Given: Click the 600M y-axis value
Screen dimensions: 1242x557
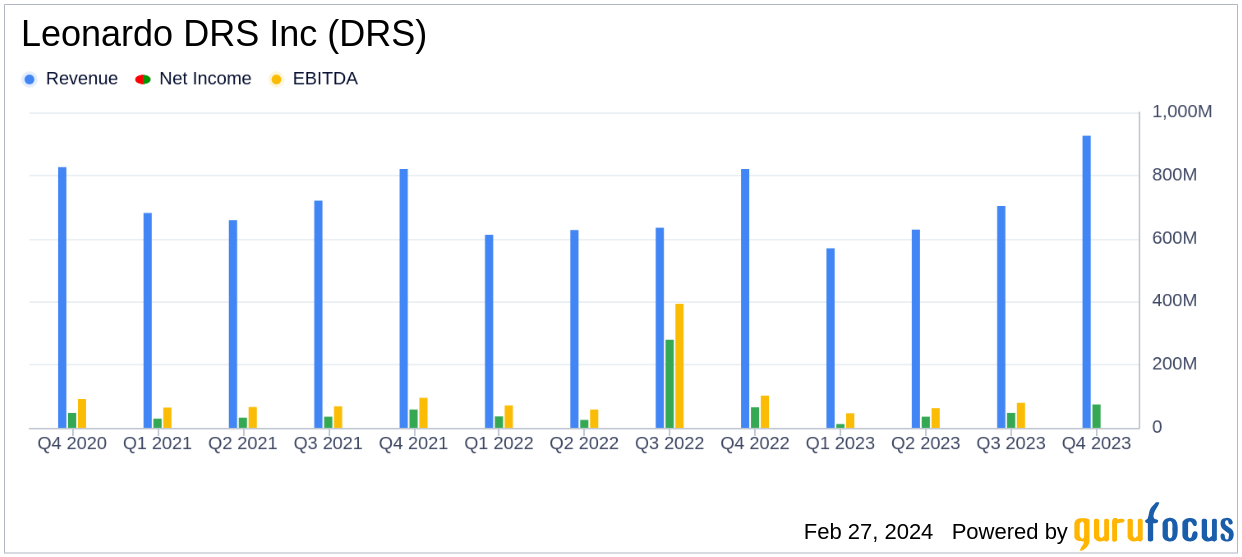Looking at the screenshot, I should (x=1174, y=238).
